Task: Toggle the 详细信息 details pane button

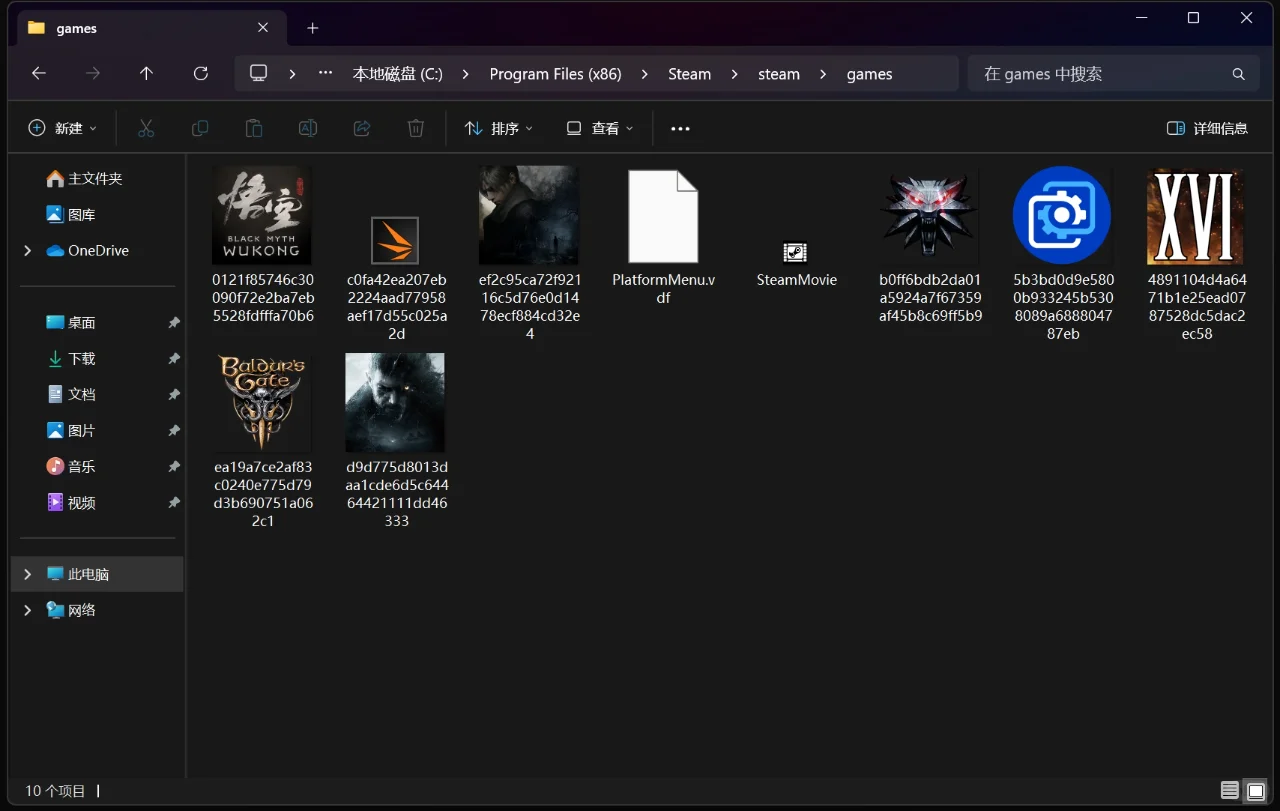Action: [x=1208, y=128]
